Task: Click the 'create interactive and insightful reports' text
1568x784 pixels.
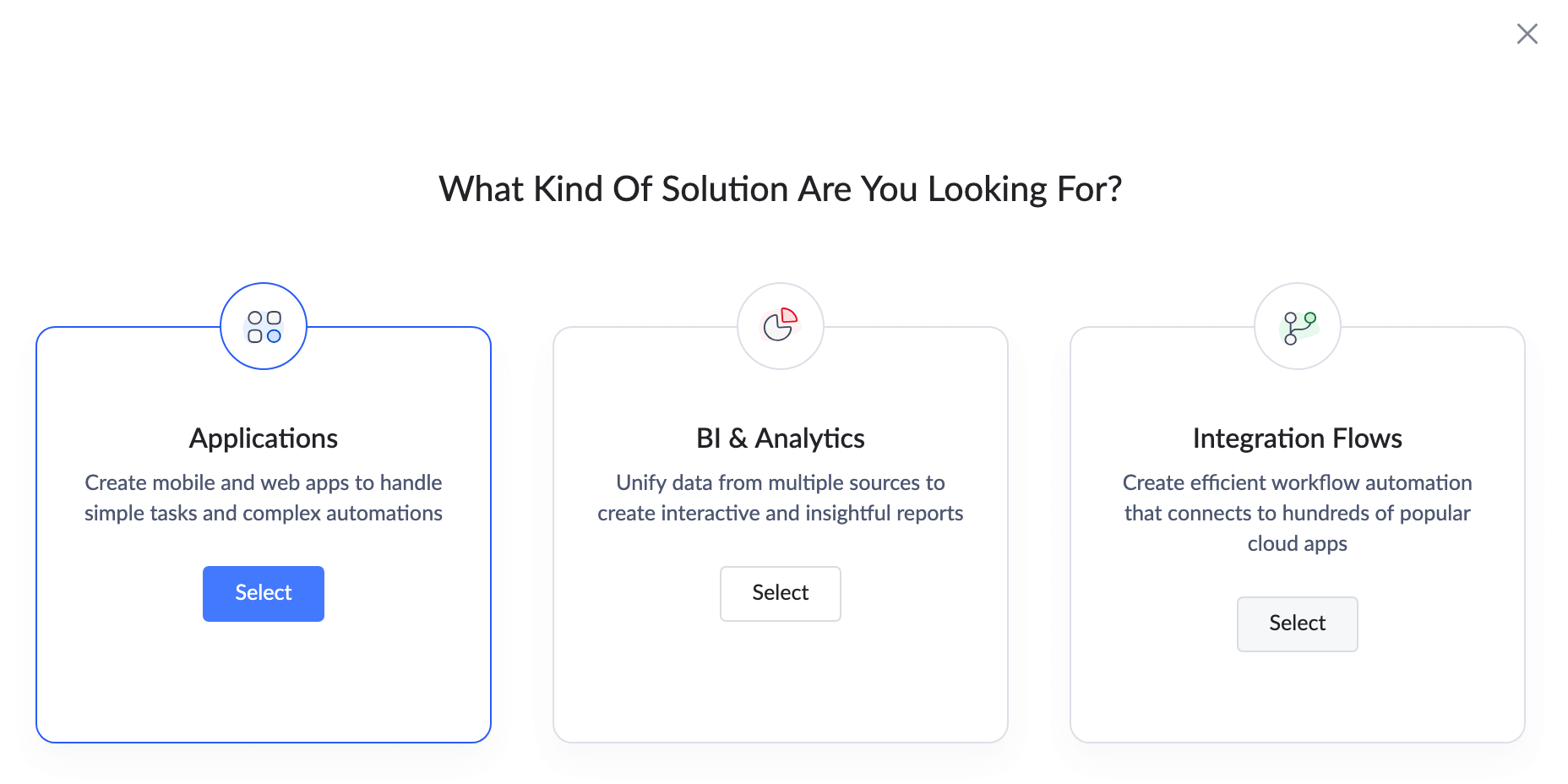Action: point(781,513)
